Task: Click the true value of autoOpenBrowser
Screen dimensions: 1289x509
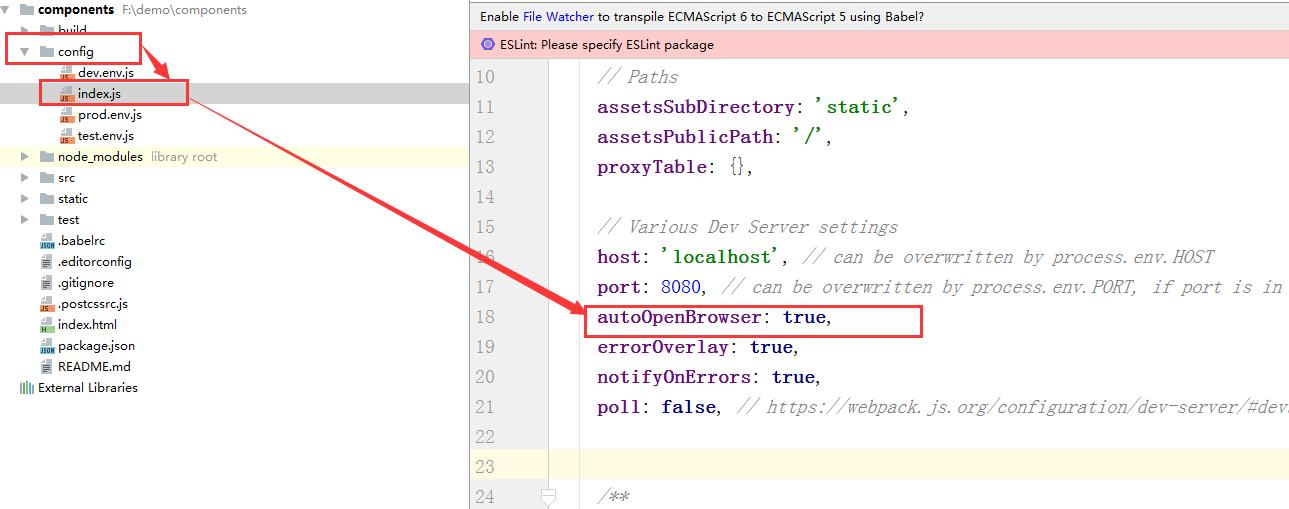Action: 804,317
